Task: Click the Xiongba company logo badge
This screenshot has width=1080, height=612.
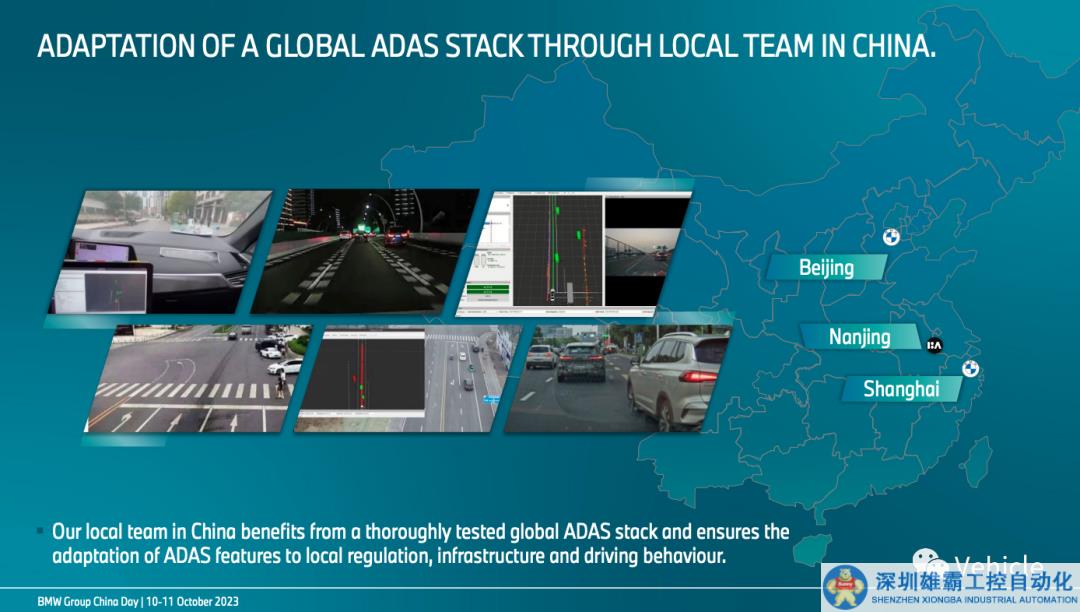Action: [x=844, y=584]
